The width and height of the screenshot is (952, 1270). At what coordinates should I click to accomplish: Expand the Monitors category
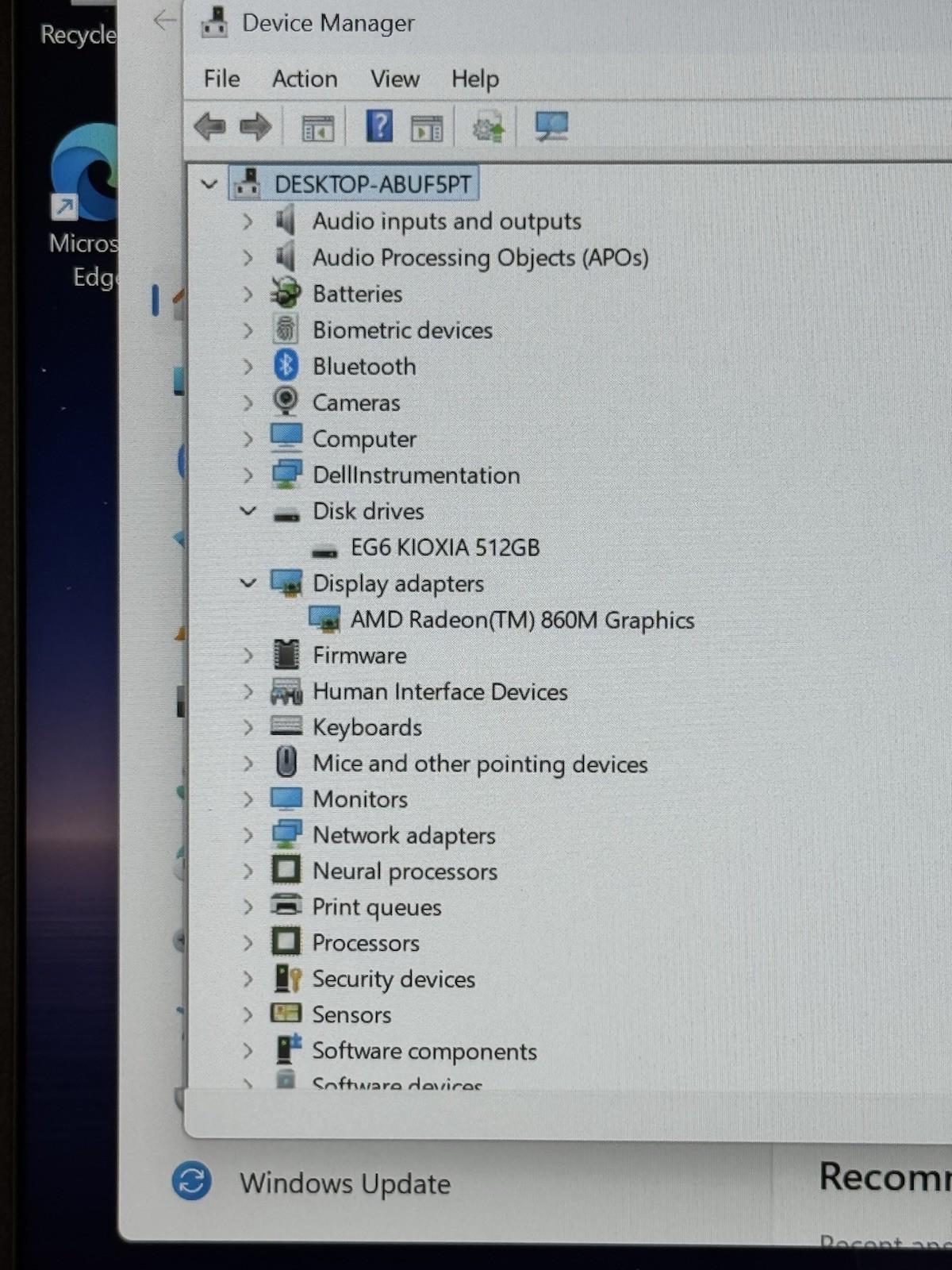coord(248,799)
